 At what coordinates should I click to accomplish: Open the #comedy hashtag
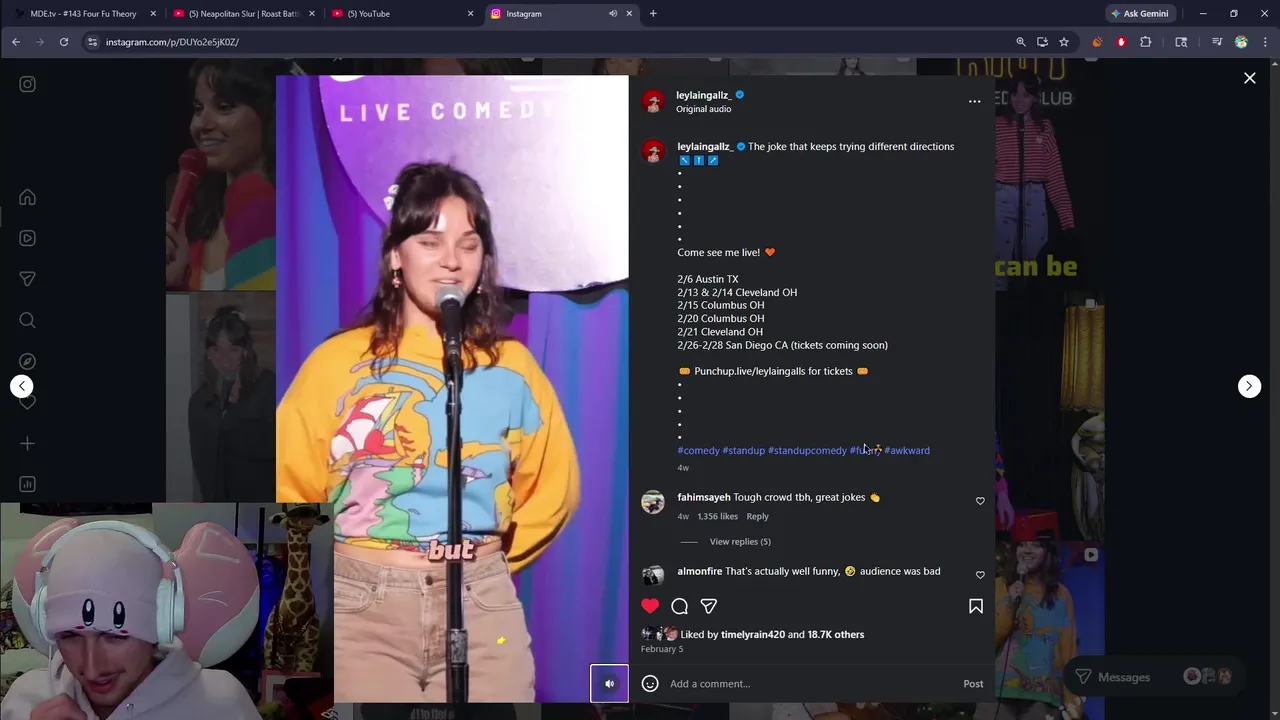click(x=698, y=450)
